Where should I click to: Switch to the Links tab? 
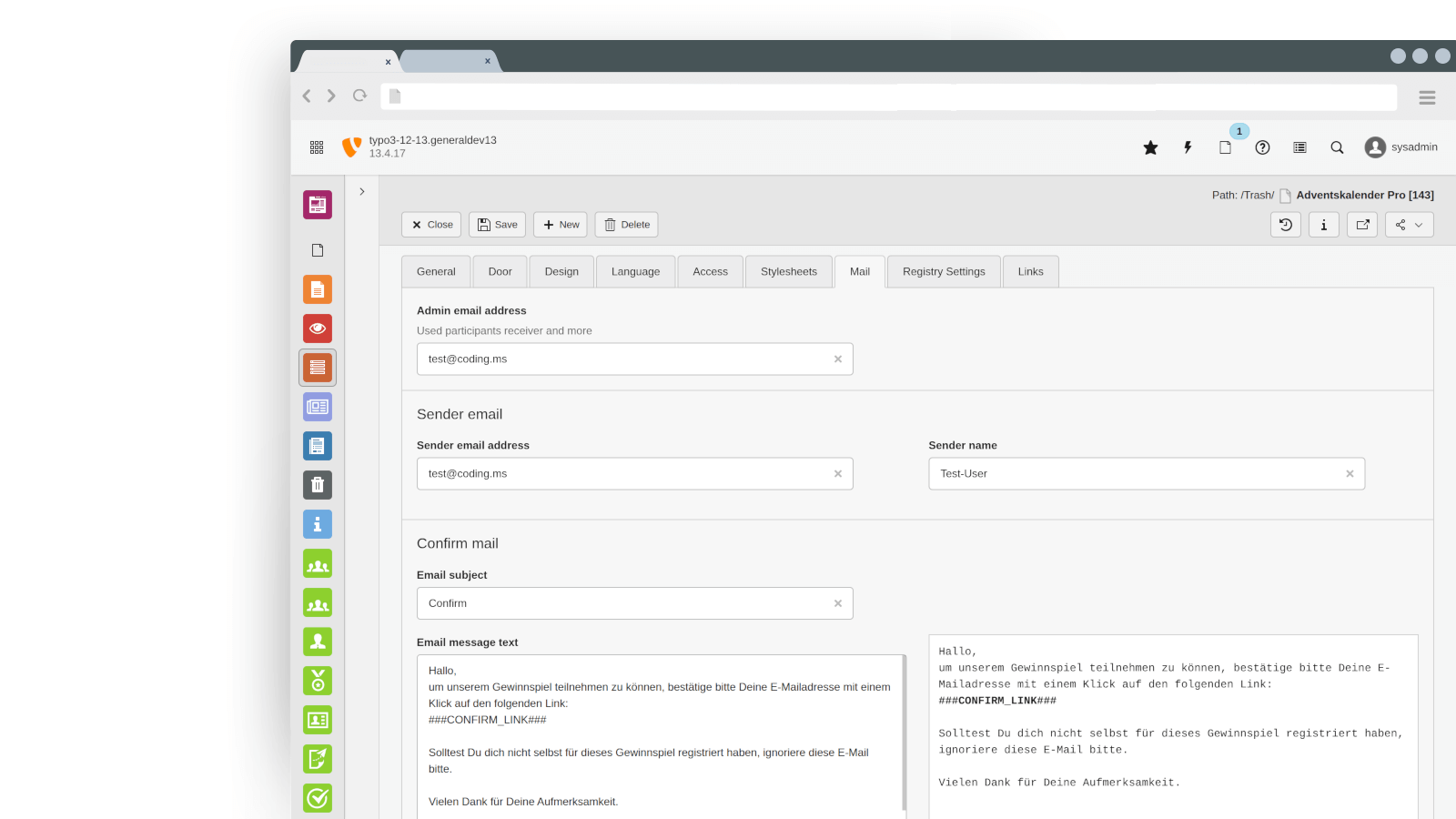click(1030, 272)
